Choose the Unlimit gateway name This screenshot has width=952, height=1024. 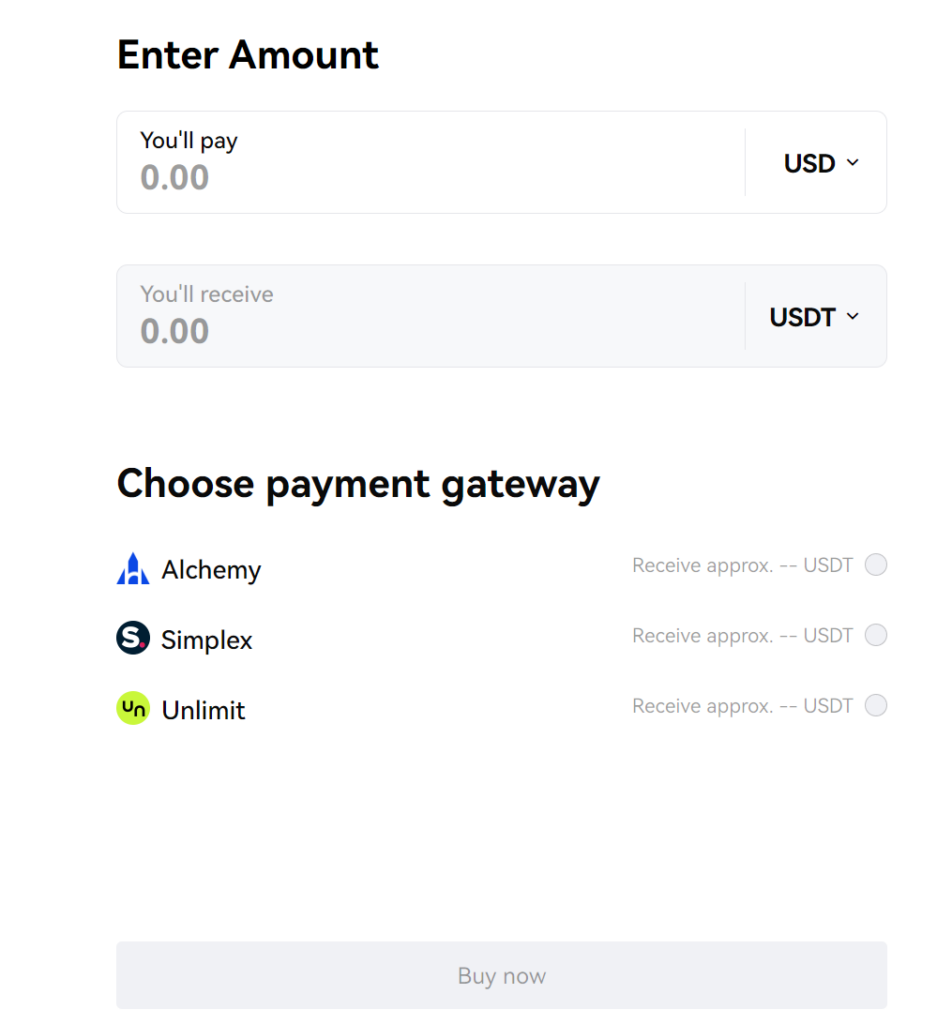tap(204, 710)
